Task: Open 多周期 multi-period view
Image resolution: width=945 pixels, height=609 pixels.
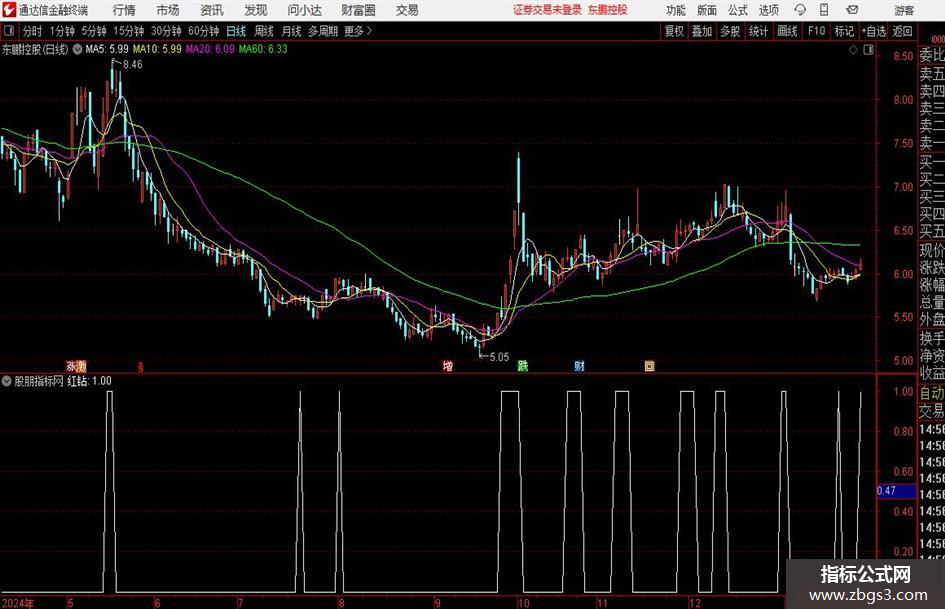Action: pos(322,31)
